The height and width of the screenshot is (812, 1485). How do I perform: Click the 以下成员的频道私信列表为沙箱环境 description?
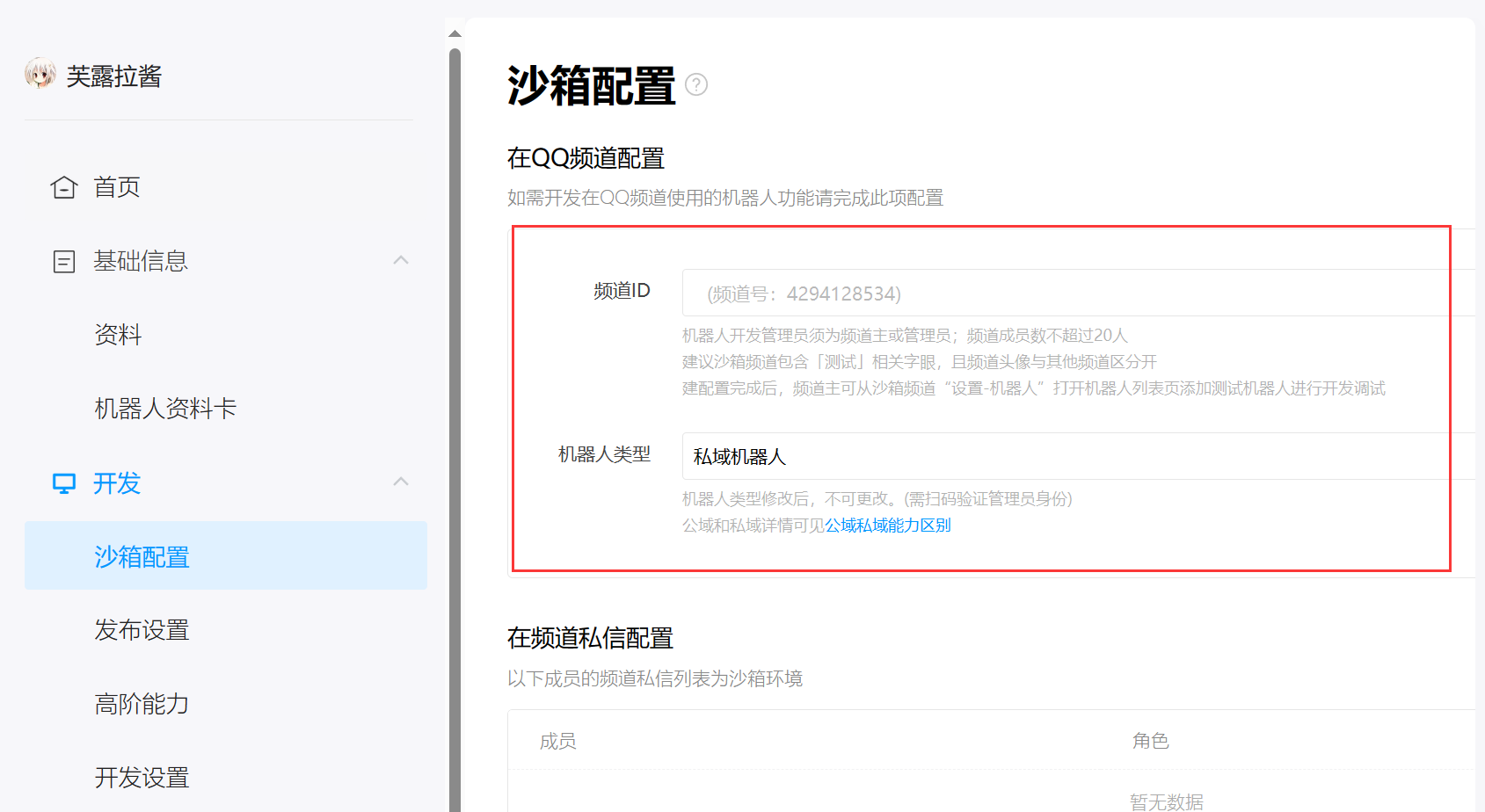(x=655, y=678)
